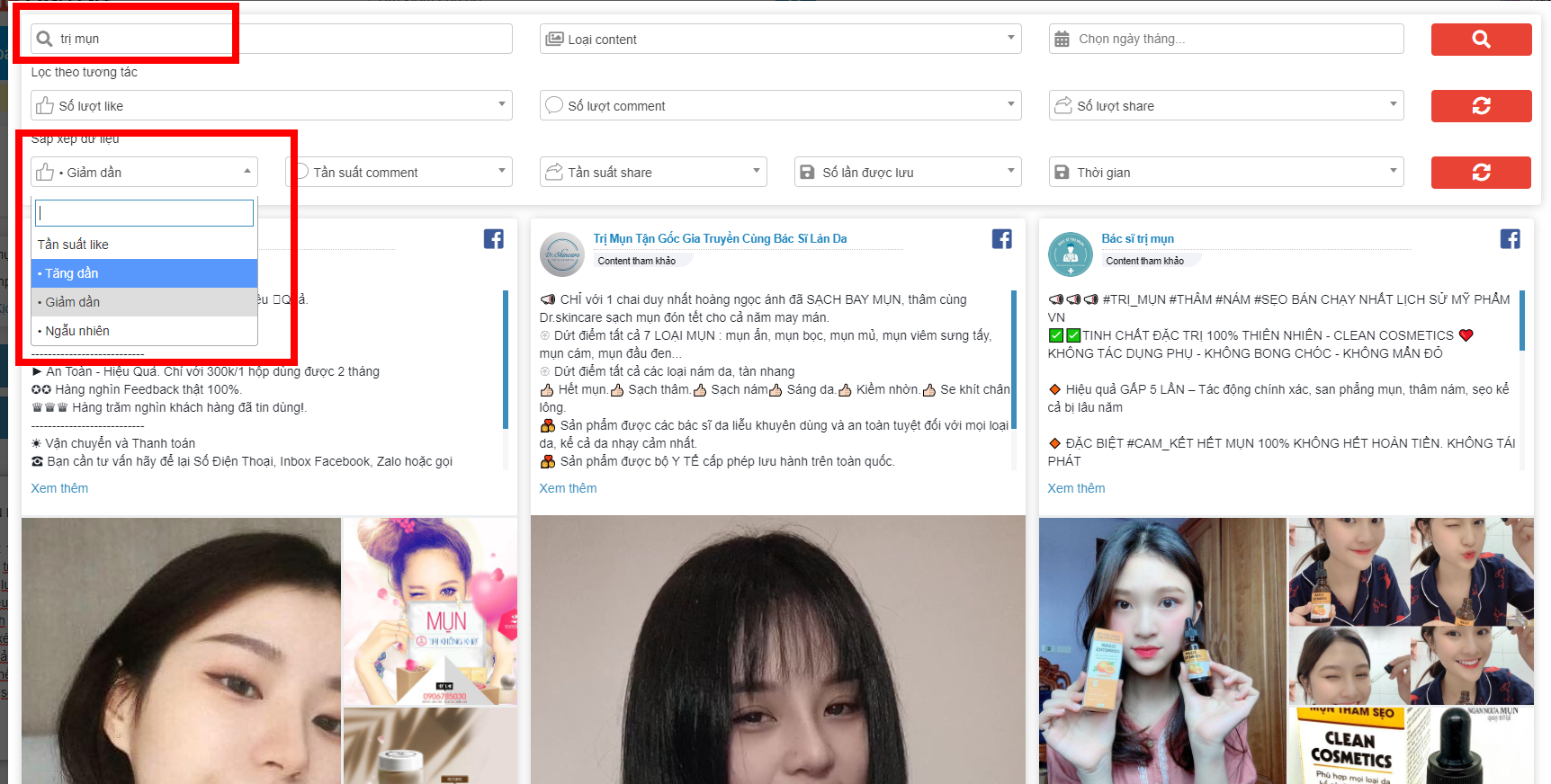Expand the Số lượt like filter
The image size is (1551, 784).
[272, 105]
